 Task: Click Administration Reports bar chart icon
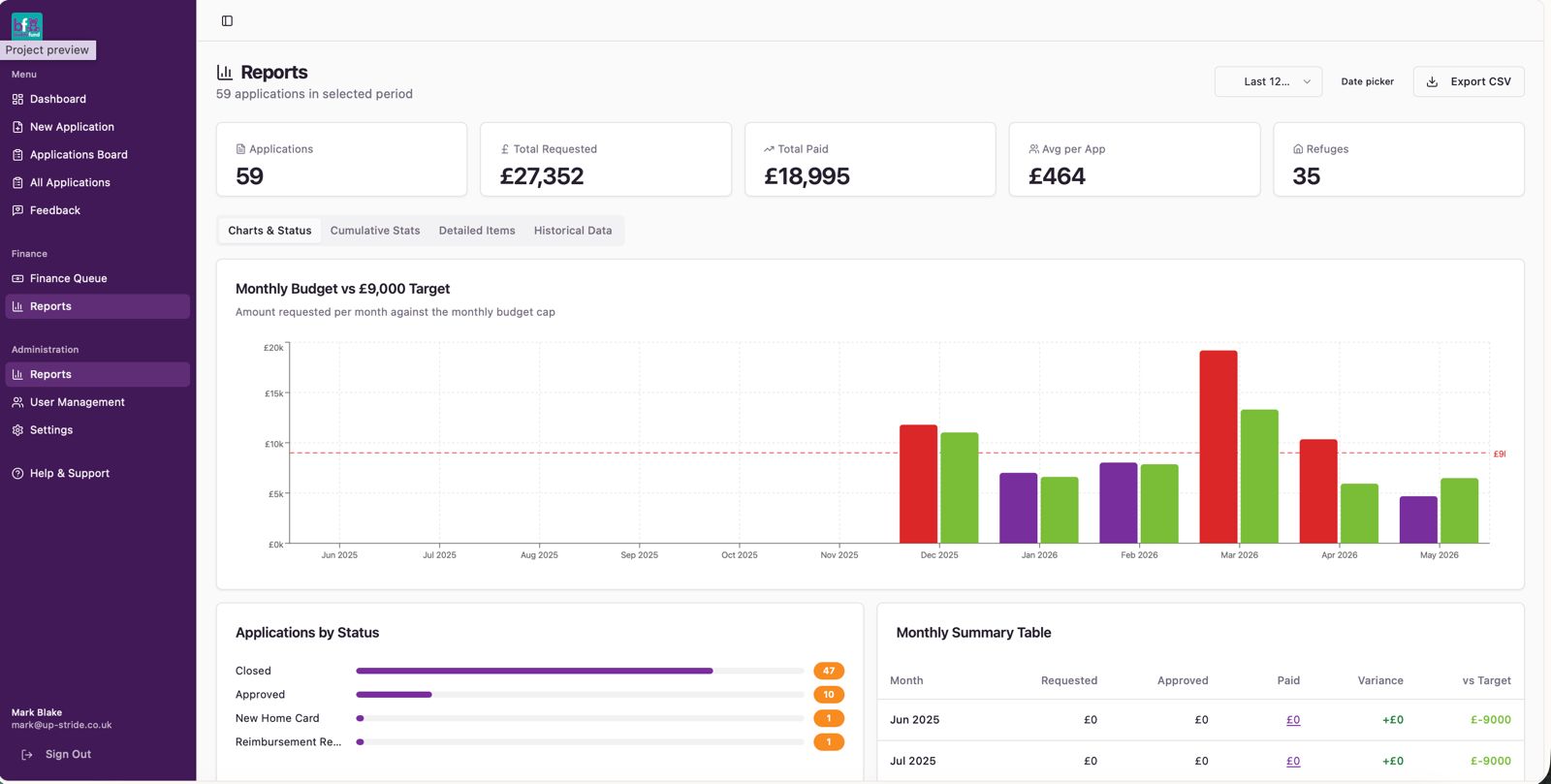click(x=17, y=374)
